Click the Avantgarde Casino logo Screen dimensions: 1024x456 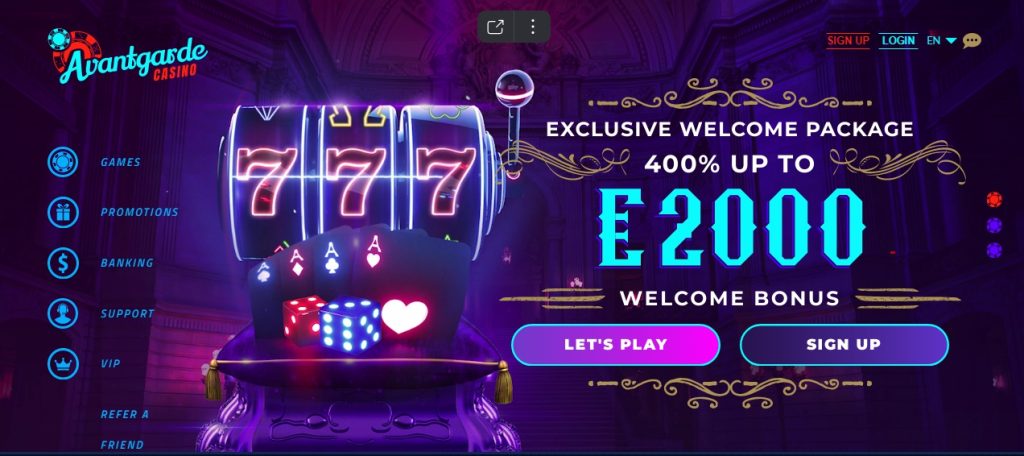coord(127,56)
